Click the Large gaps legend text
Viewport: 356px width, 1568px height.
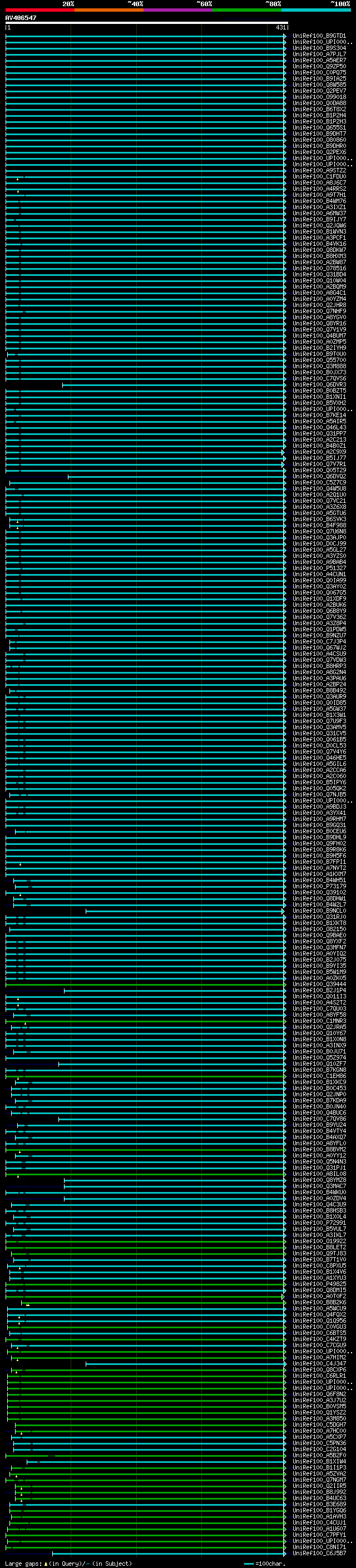68,1564
